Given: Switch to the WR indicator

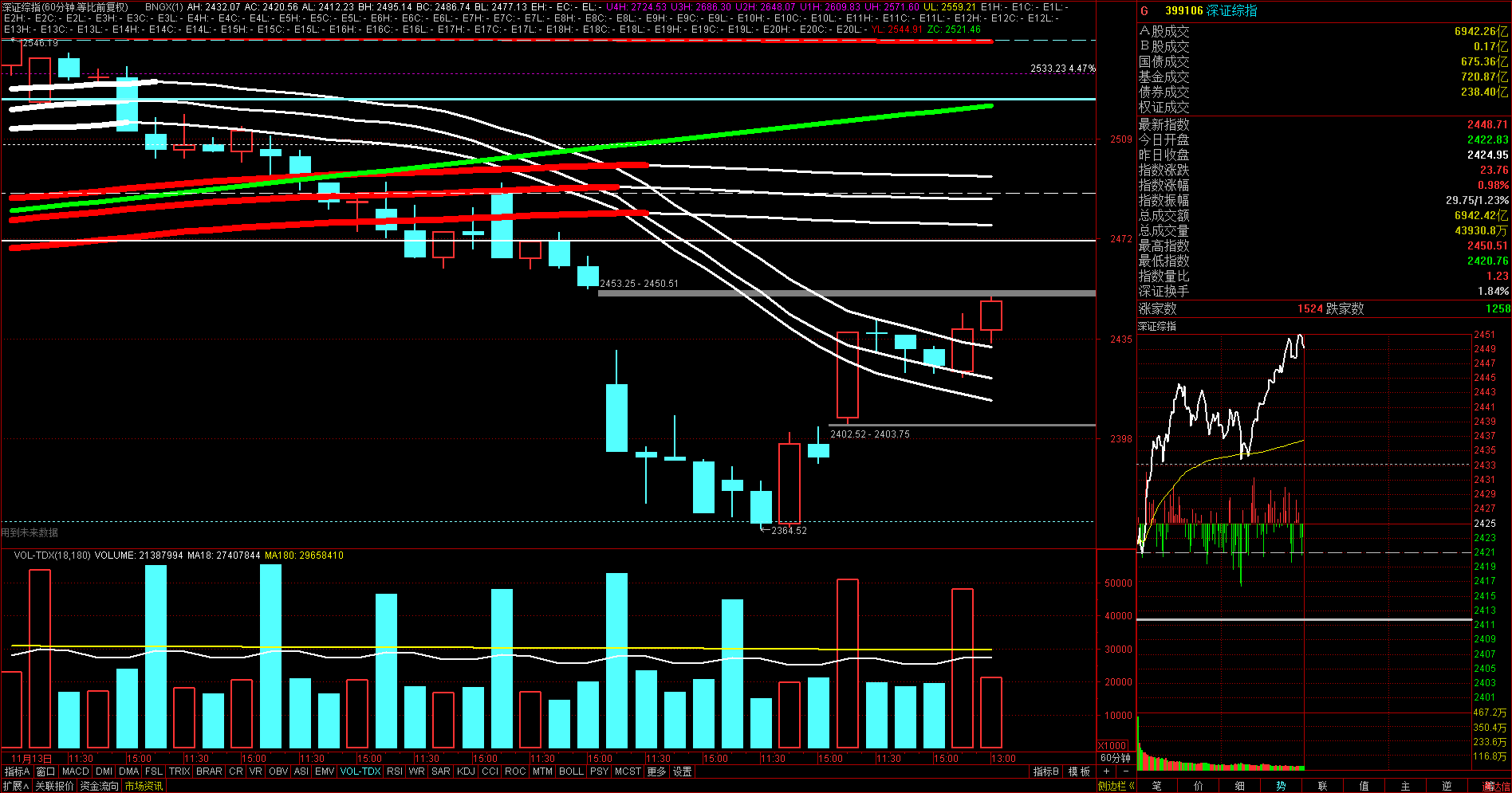Looking at the screenshot, I should pos(417,771).
